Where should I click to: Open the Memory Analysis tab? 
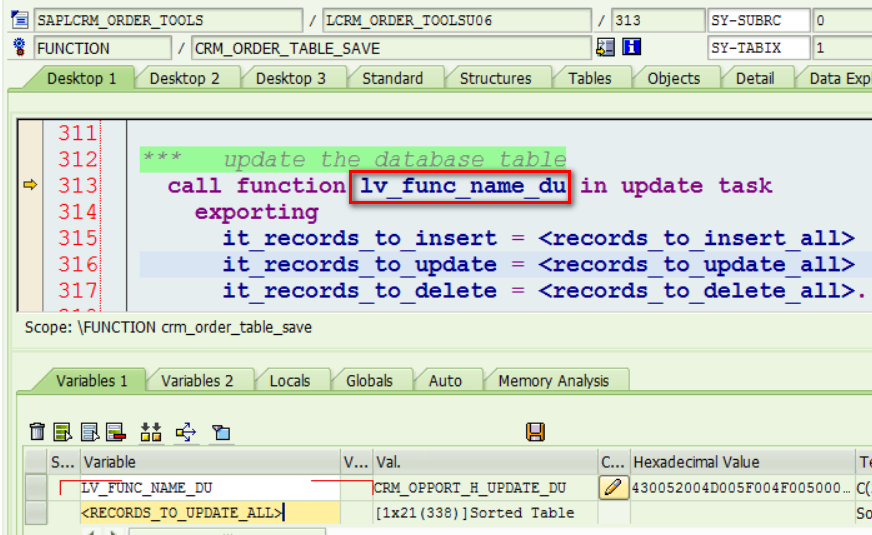tap(553, 381)
